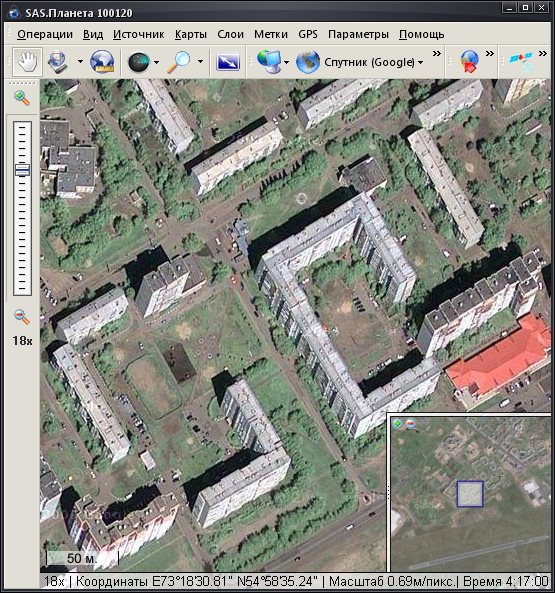The height and width of the screenshot is (593, 555).
Task: Zoom out using the red minus magnifier
Action: click(22, 317)
